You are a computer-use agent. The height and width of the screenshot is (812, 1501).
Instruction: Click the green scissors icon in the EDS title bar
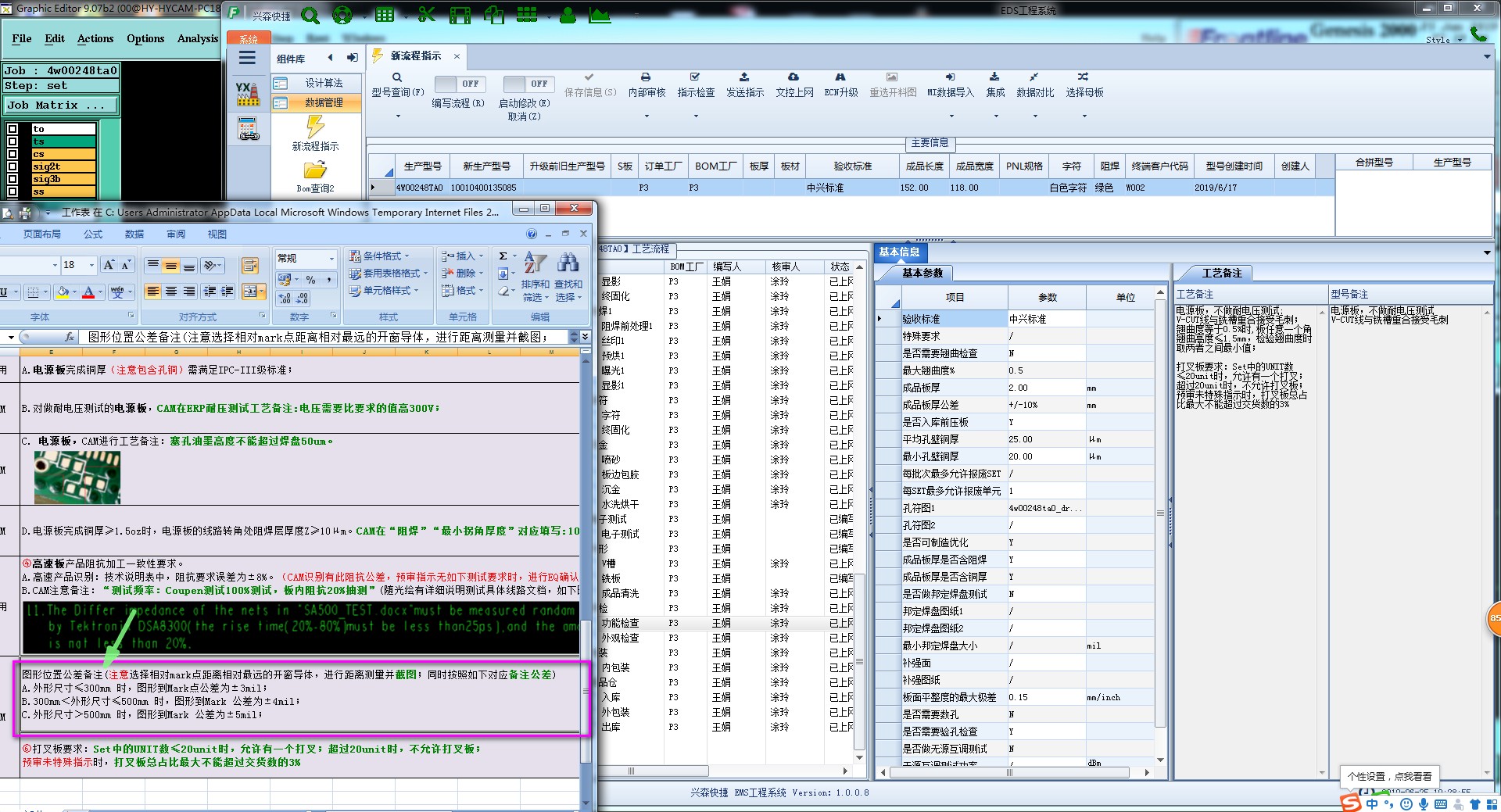[426, 15]
